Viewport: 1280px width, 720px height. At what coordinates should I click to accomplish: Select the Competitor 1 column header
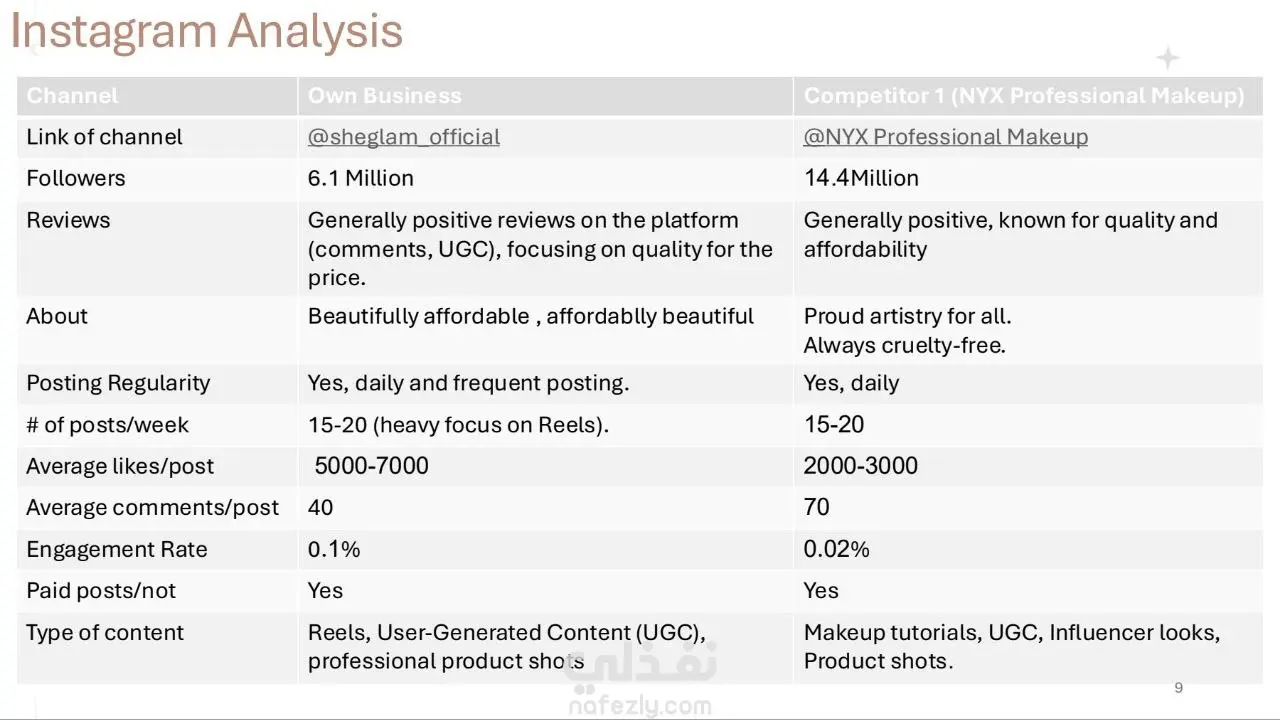click(1023, 96)
